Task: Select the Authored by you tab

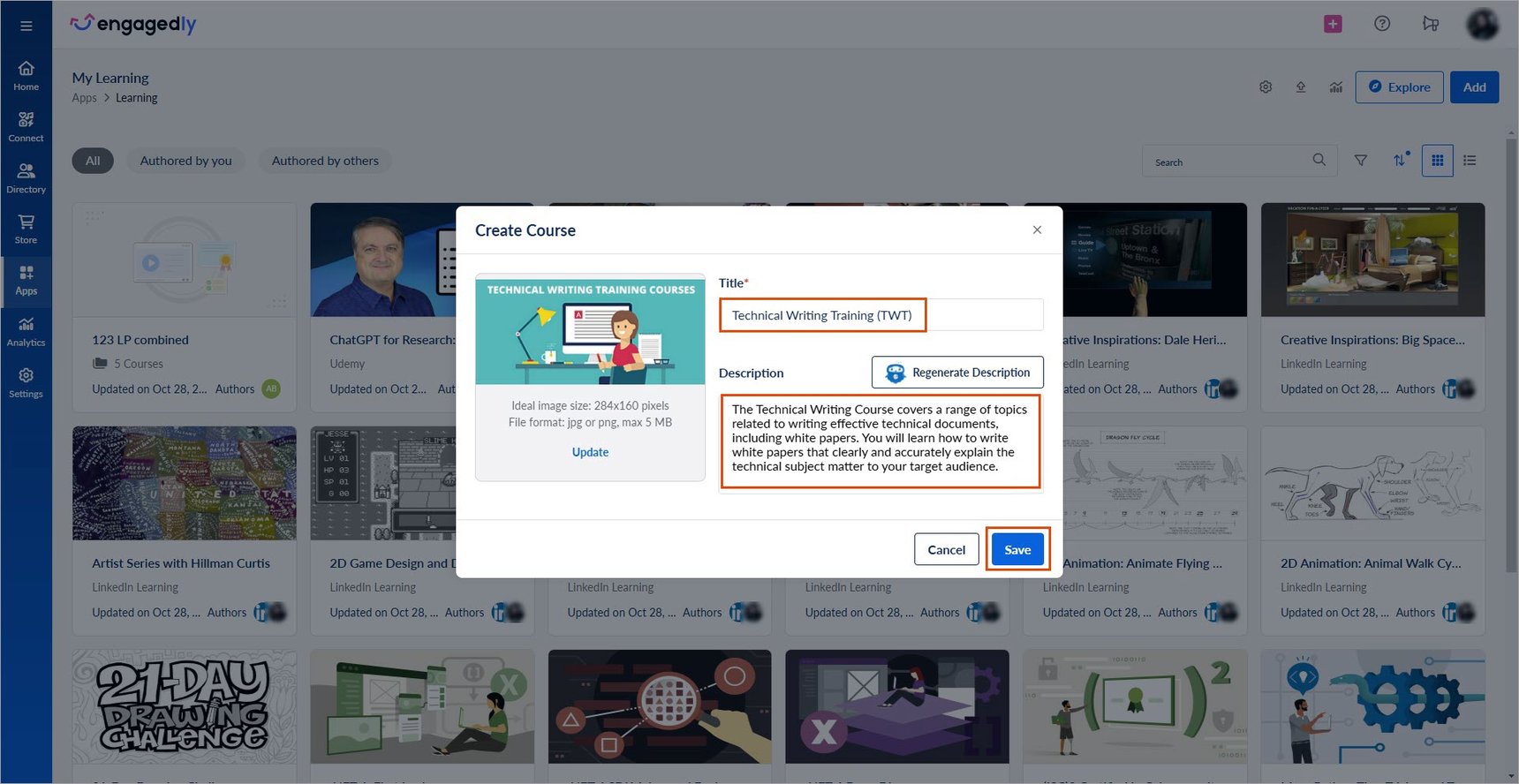Action: click(x=186, y=161)
